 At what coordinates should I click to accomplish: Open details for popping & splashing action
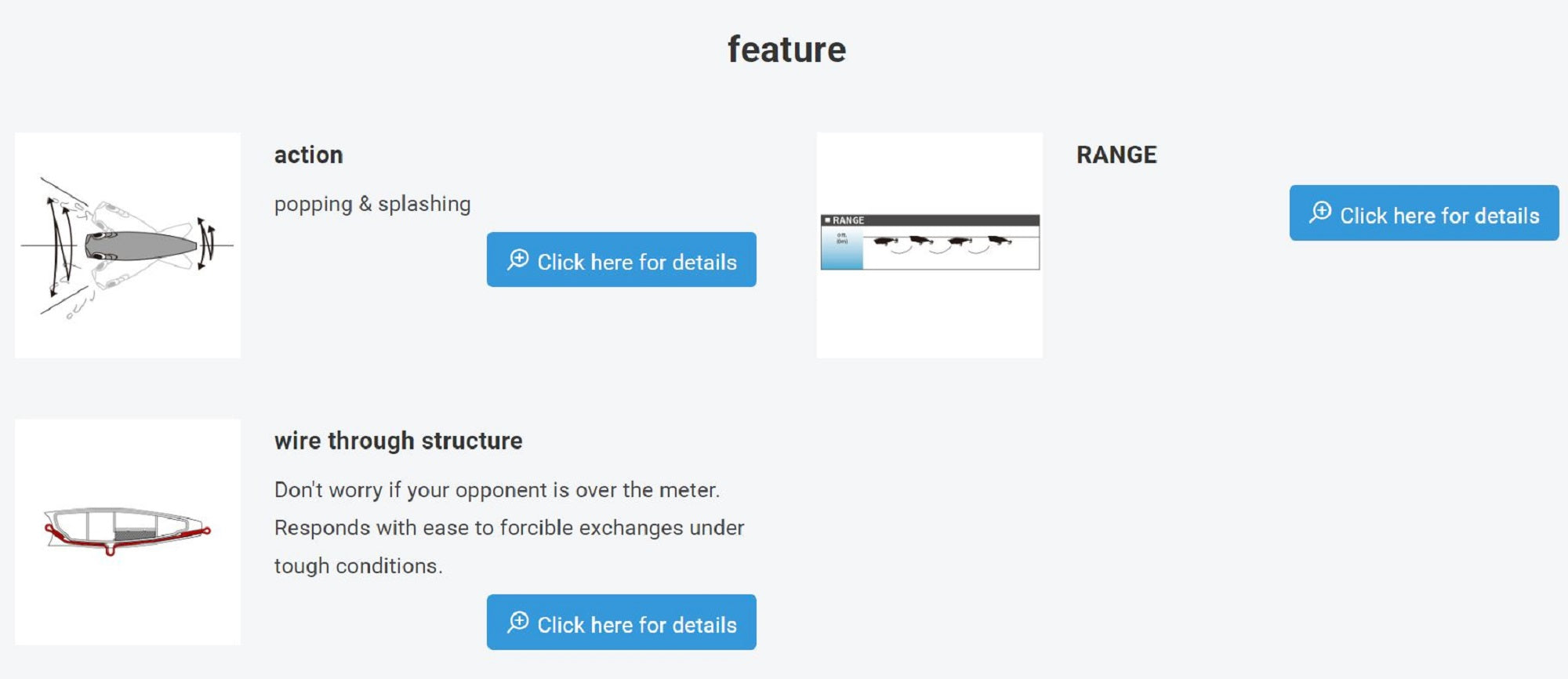621,260
